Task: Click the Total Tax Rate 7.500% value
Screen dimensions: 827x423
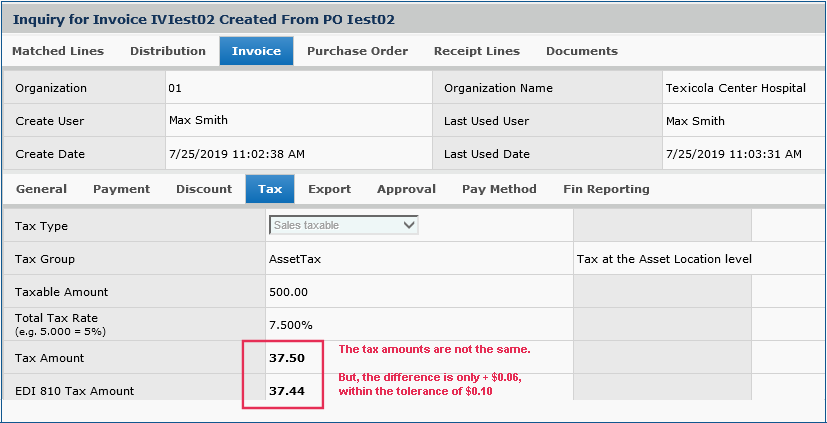Action: point(291,325)
